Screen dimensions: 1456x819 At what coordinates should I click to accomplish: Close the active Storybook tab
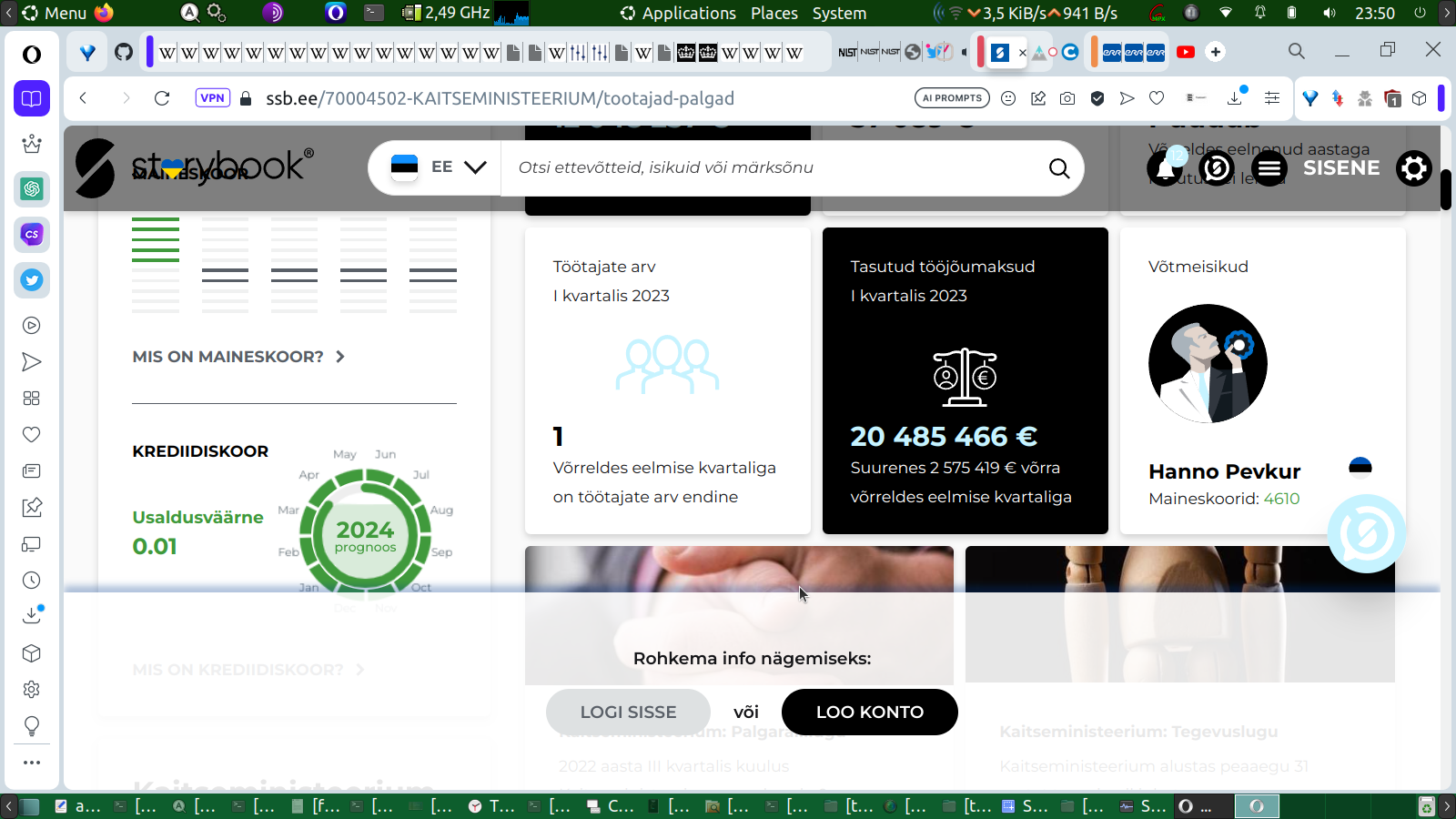click(x=1023, y=53)
